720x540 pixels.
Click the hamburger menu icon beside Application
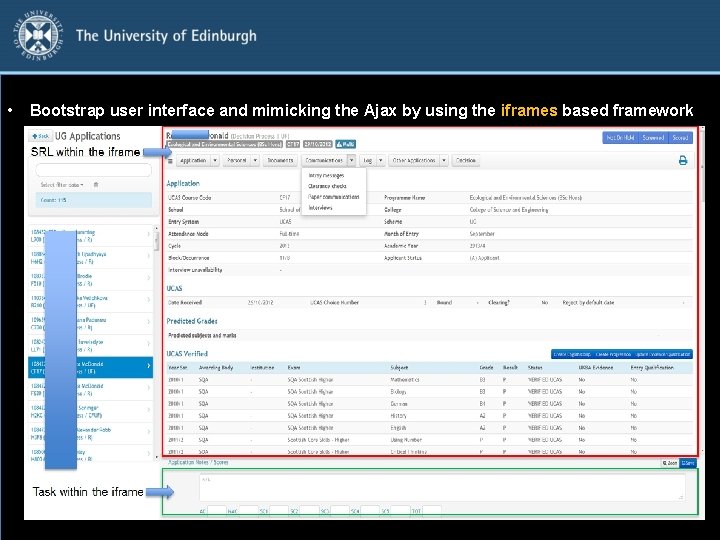click(170, 161)
